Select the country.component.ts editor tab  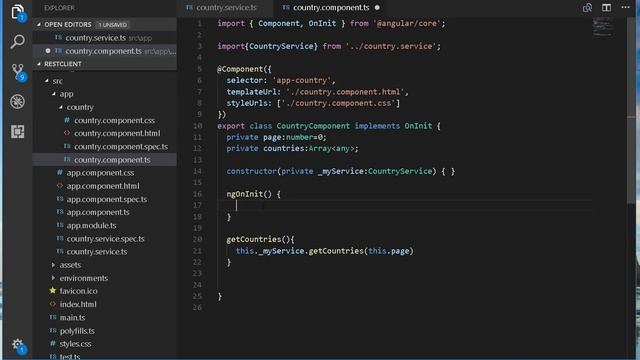coord(331,7)
